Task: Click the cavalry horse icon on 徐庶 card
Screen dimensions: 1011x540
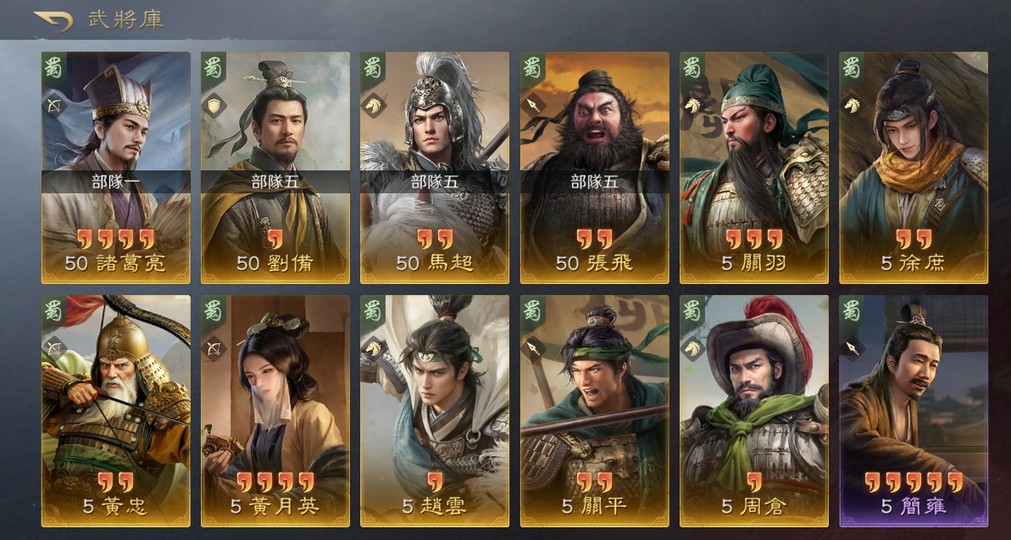Action: pos(852,105)
